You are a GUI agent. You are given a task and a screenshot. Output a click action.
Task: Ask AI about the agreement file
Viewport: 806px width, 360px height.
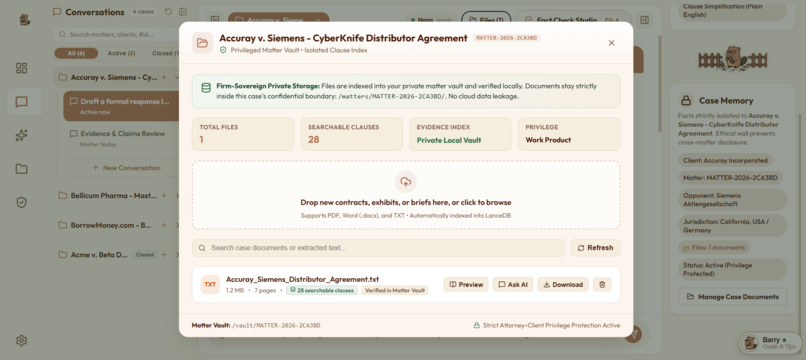tap(512, 284)
